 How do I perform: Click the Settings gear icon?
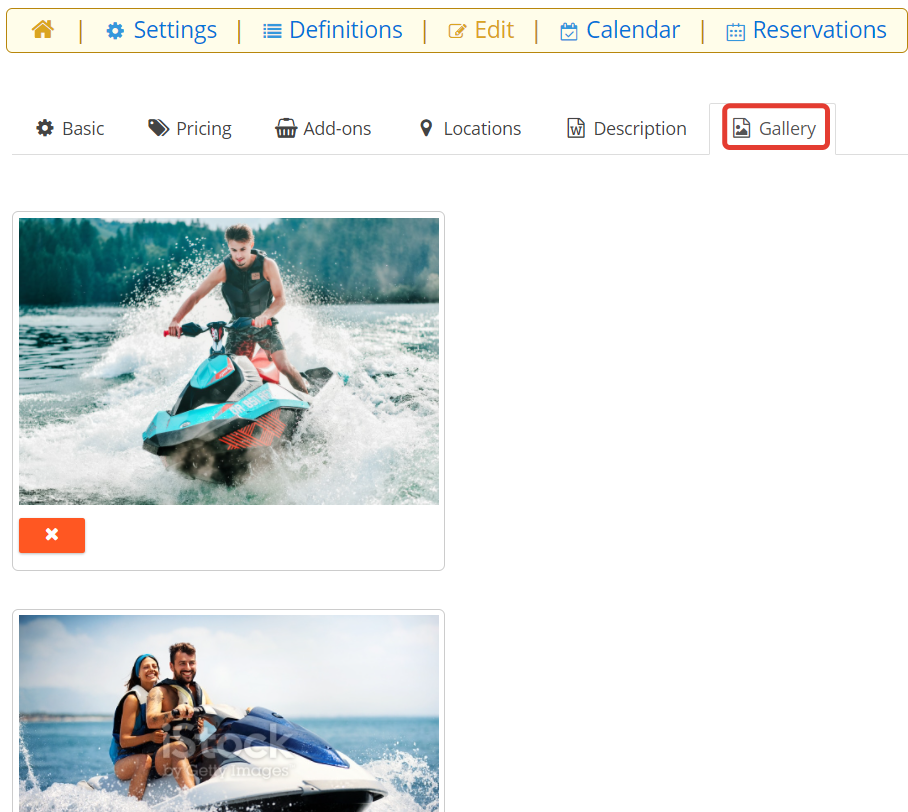(x=115, y=31)
